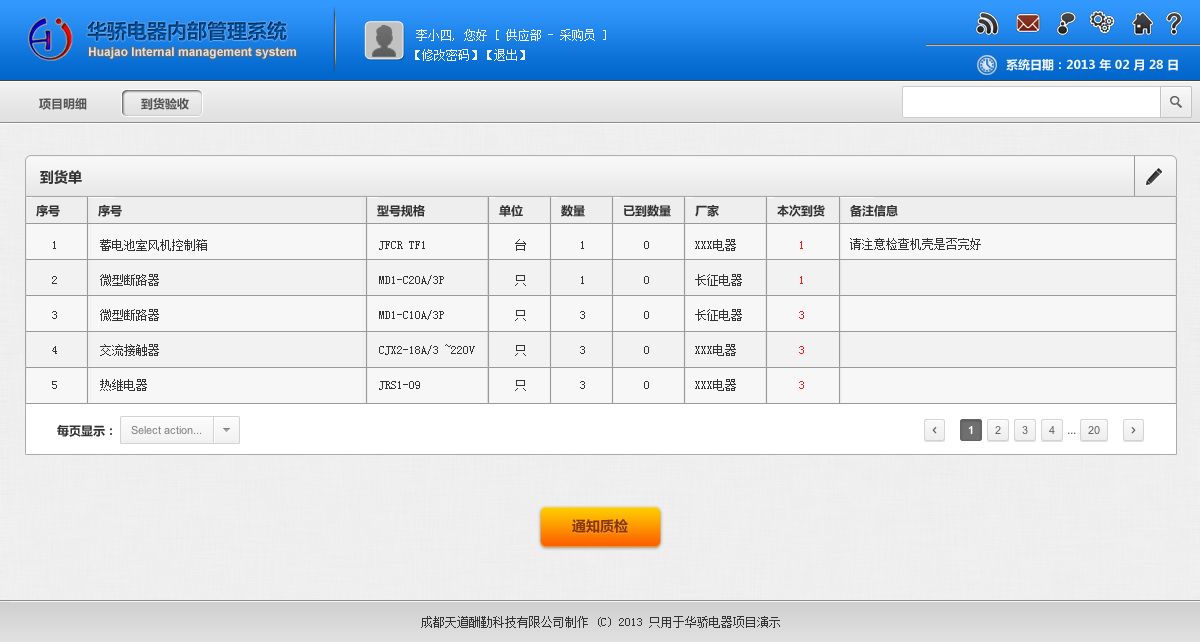Click the unit 台 cell
This screenshot has height=642, width=1200.
coord(519,244)
